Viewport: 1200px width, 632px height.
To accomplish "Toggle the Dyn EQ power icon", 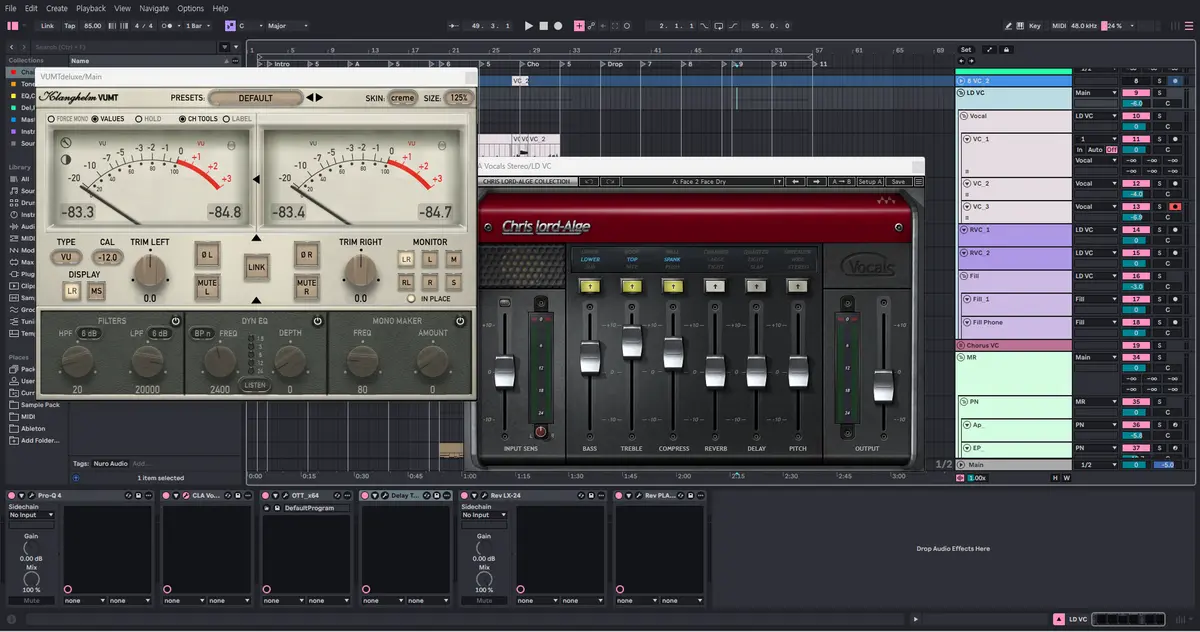I will (318, 321).
